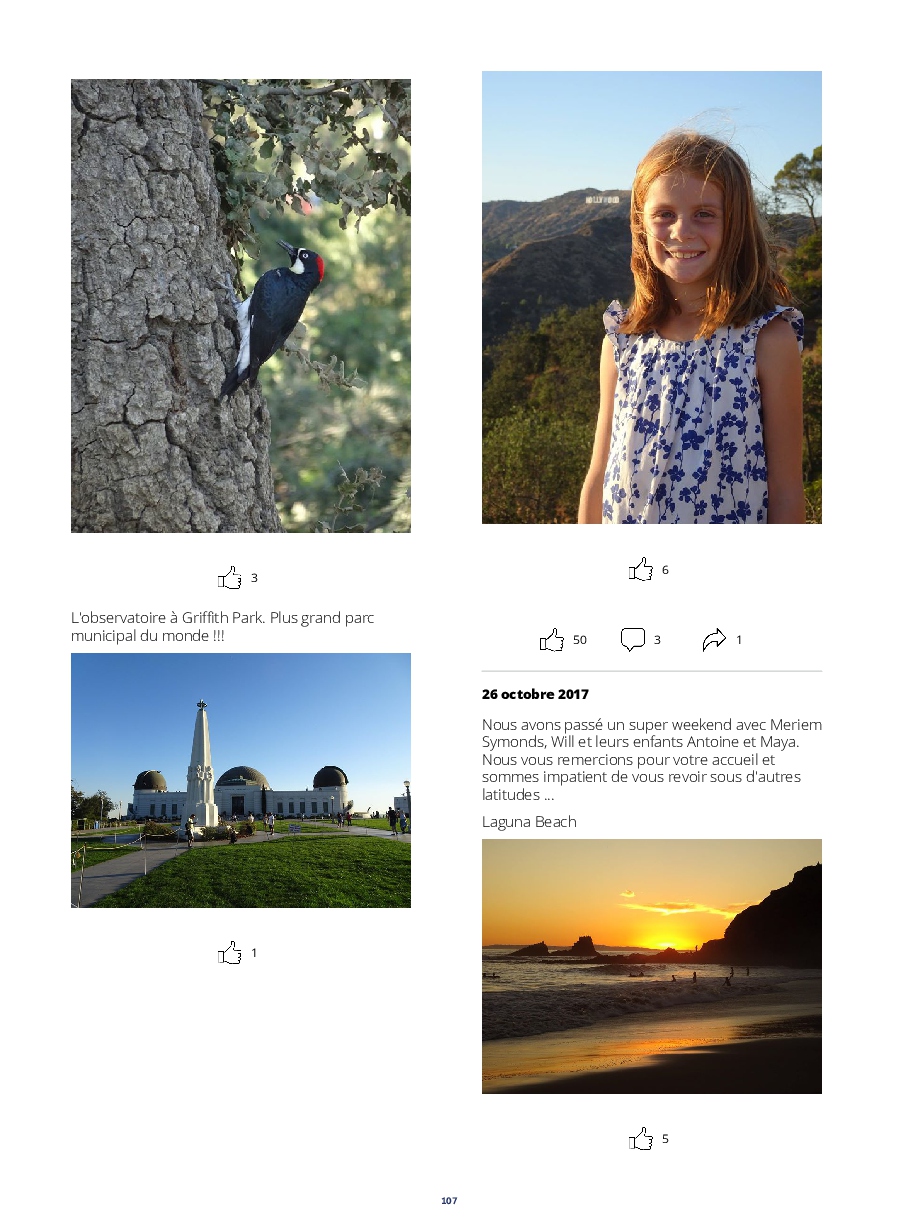The image size is (898, 1228).
Task: Click the caption about L'observatoire à Griffith Park
Action: 222,627
